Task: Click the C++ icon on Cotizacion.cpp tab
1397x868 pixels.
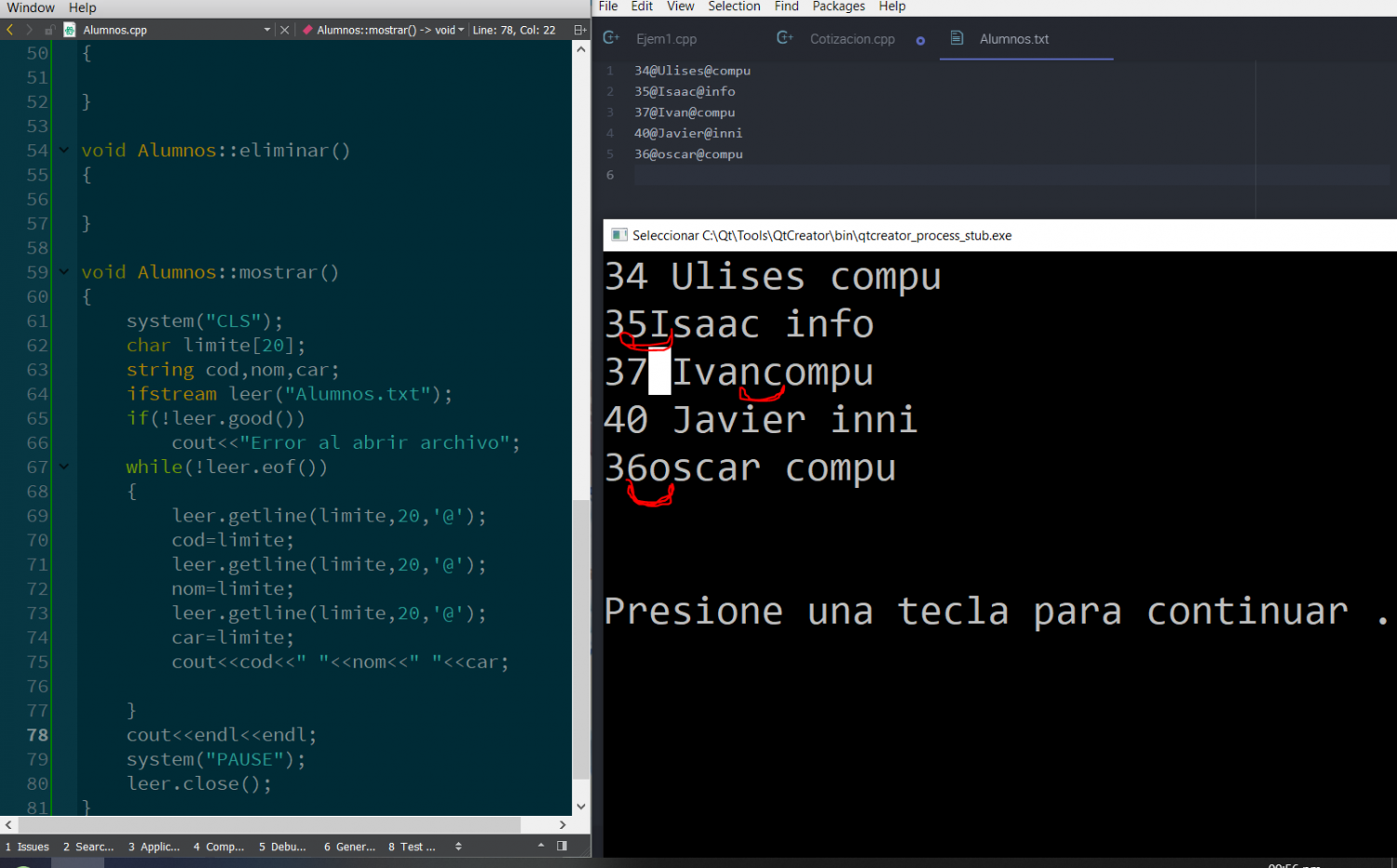Action: 785,38
